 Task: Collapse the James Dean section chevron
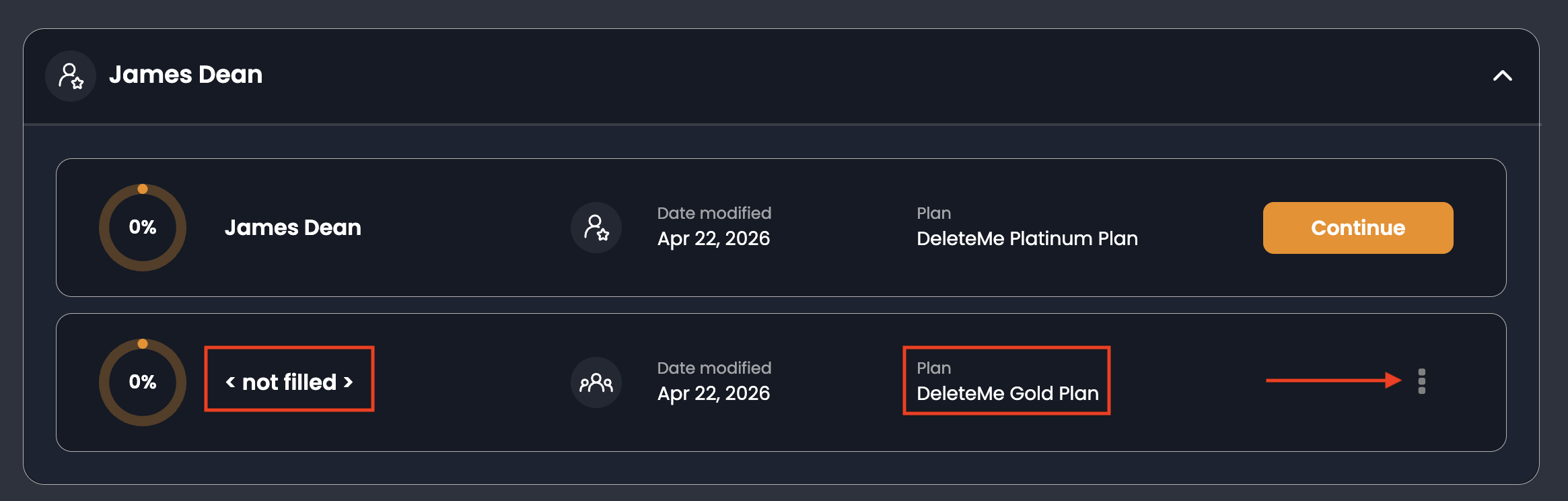1502,76
